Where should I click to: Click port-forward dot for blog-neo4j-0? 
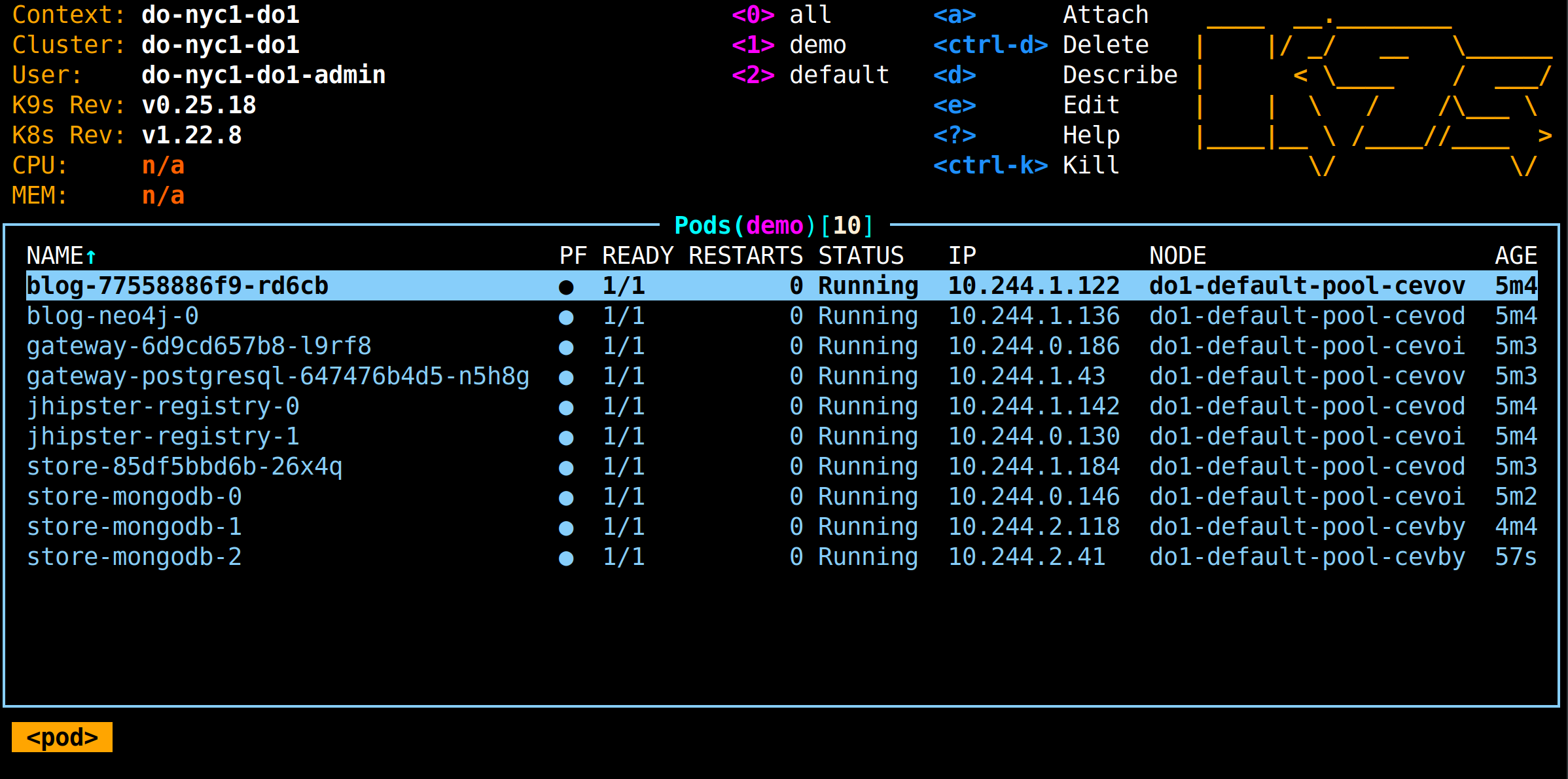tap(566, 317)
